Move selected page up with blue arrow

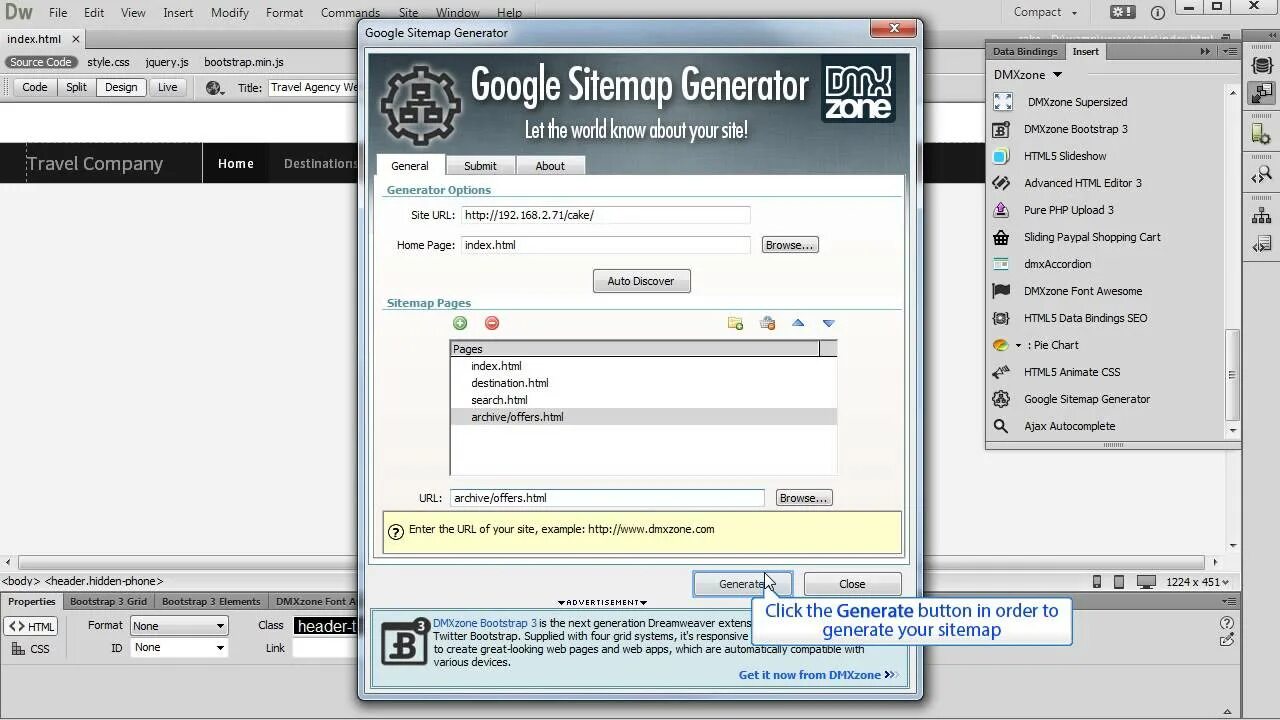click(x=798, y=323)
